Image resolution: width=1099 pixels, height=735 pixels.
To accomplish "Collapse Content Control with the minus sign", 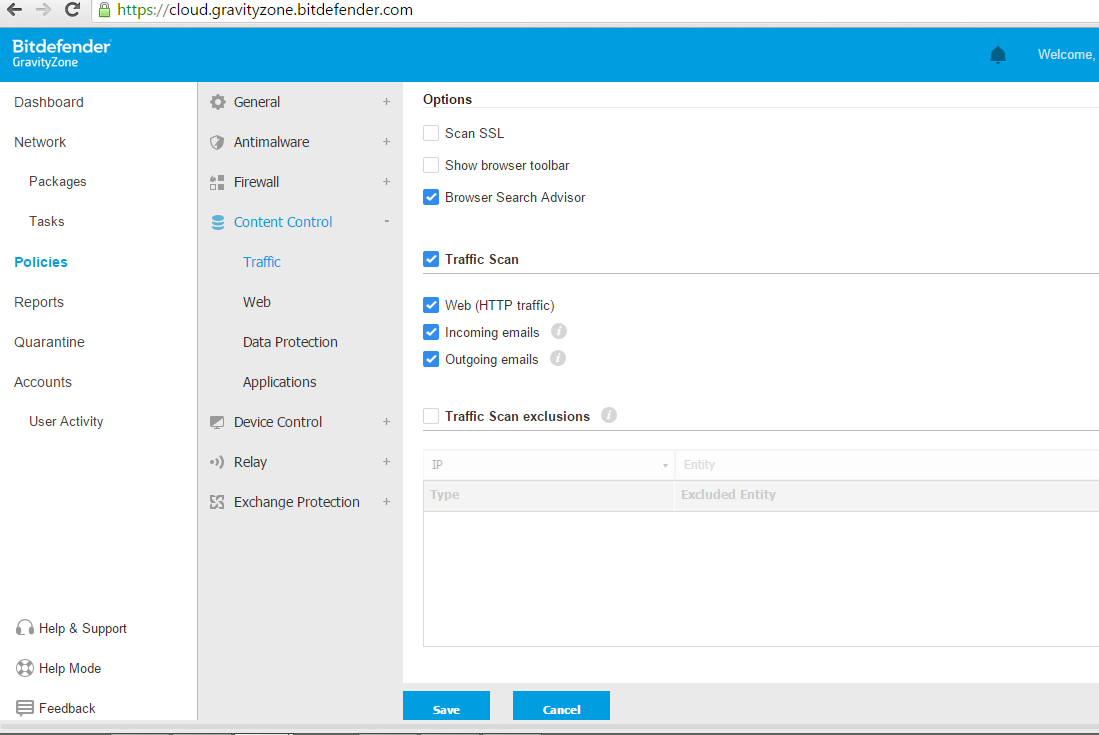I will (x=386, y=221).
